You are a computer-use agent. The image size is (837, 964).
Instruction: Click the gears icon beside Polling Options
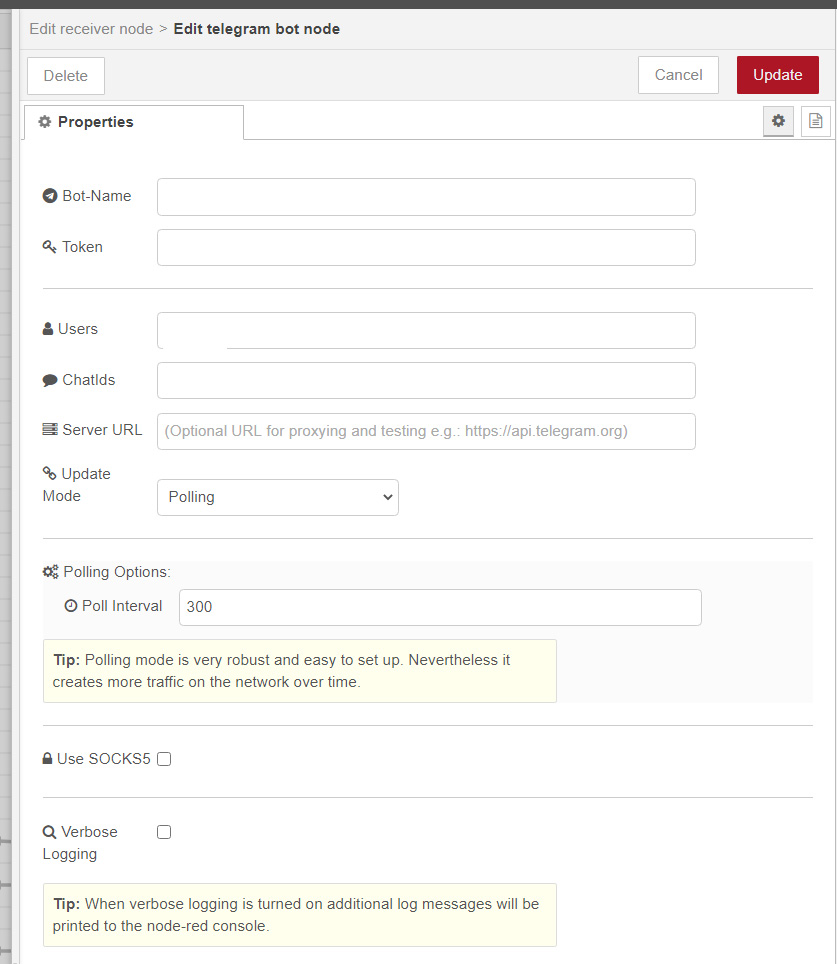50,571
